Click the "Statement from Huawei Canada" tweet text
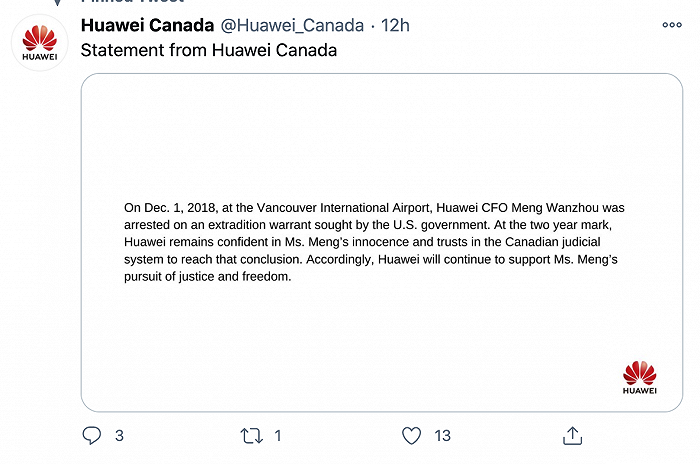700x464 pixels. click(208, 50)
